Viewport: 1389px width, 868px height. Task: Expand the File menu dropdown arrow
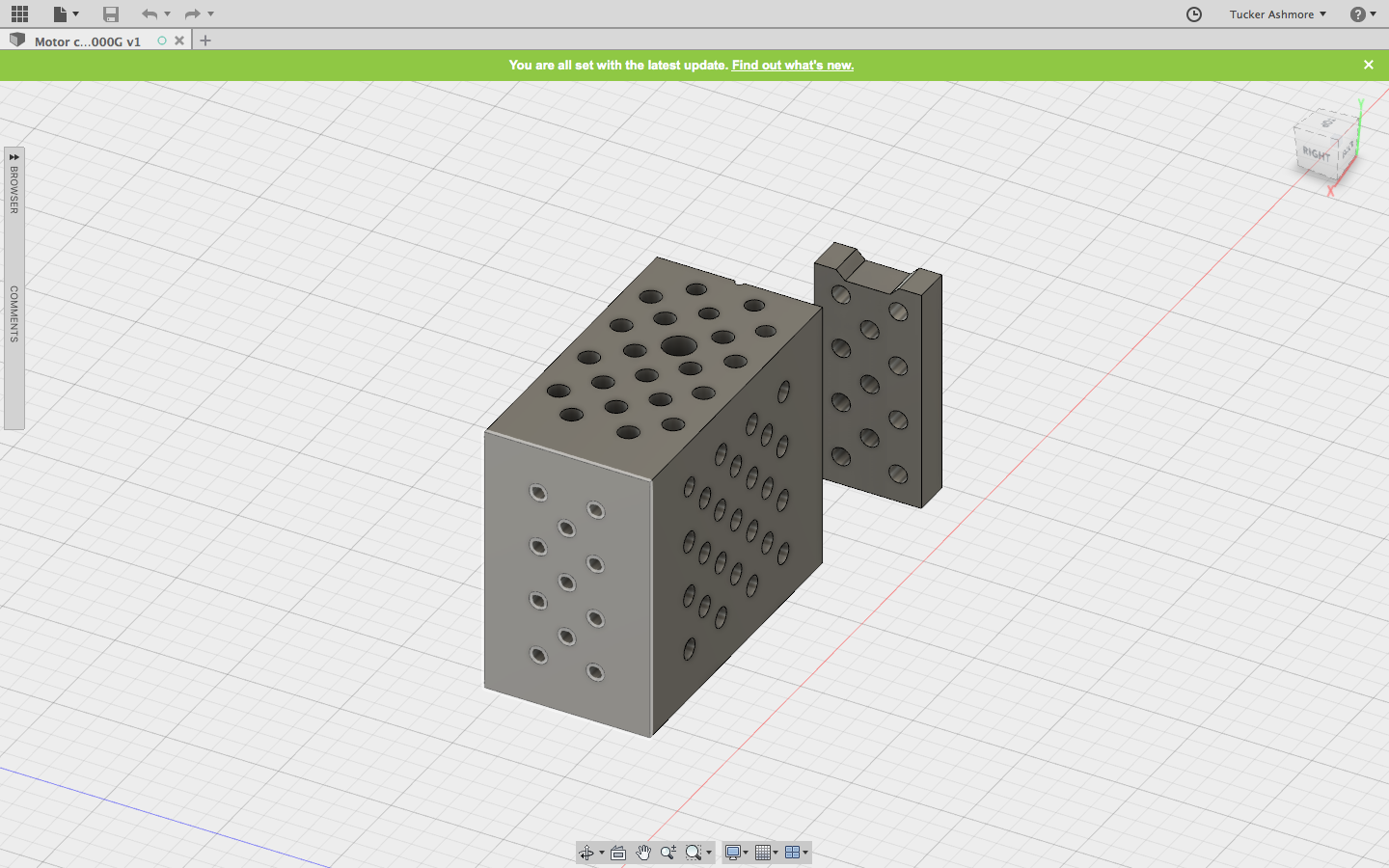75,14
